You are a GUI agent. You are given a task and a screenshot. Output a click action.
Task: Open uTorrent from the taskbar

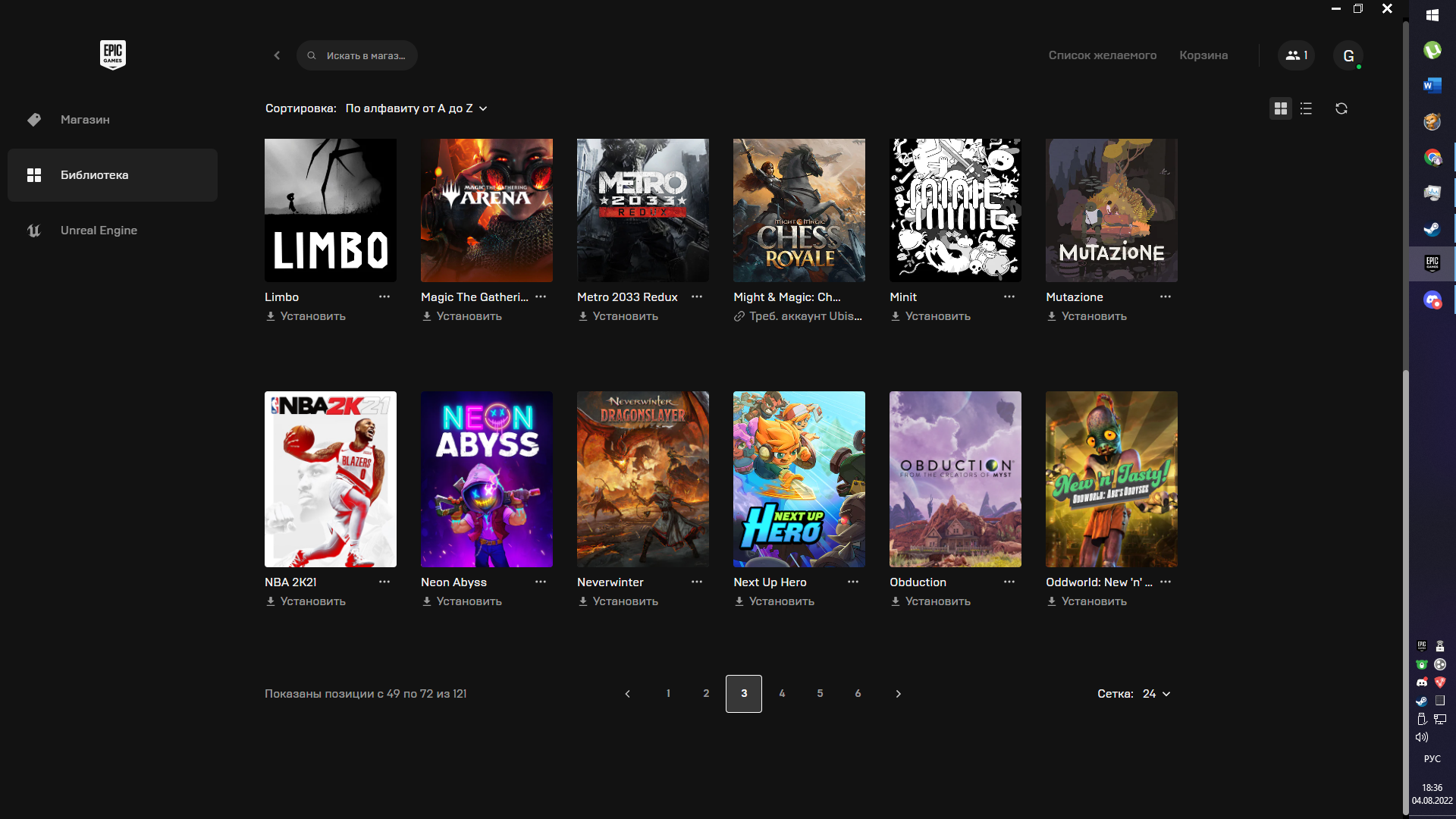pos(1432,50)
